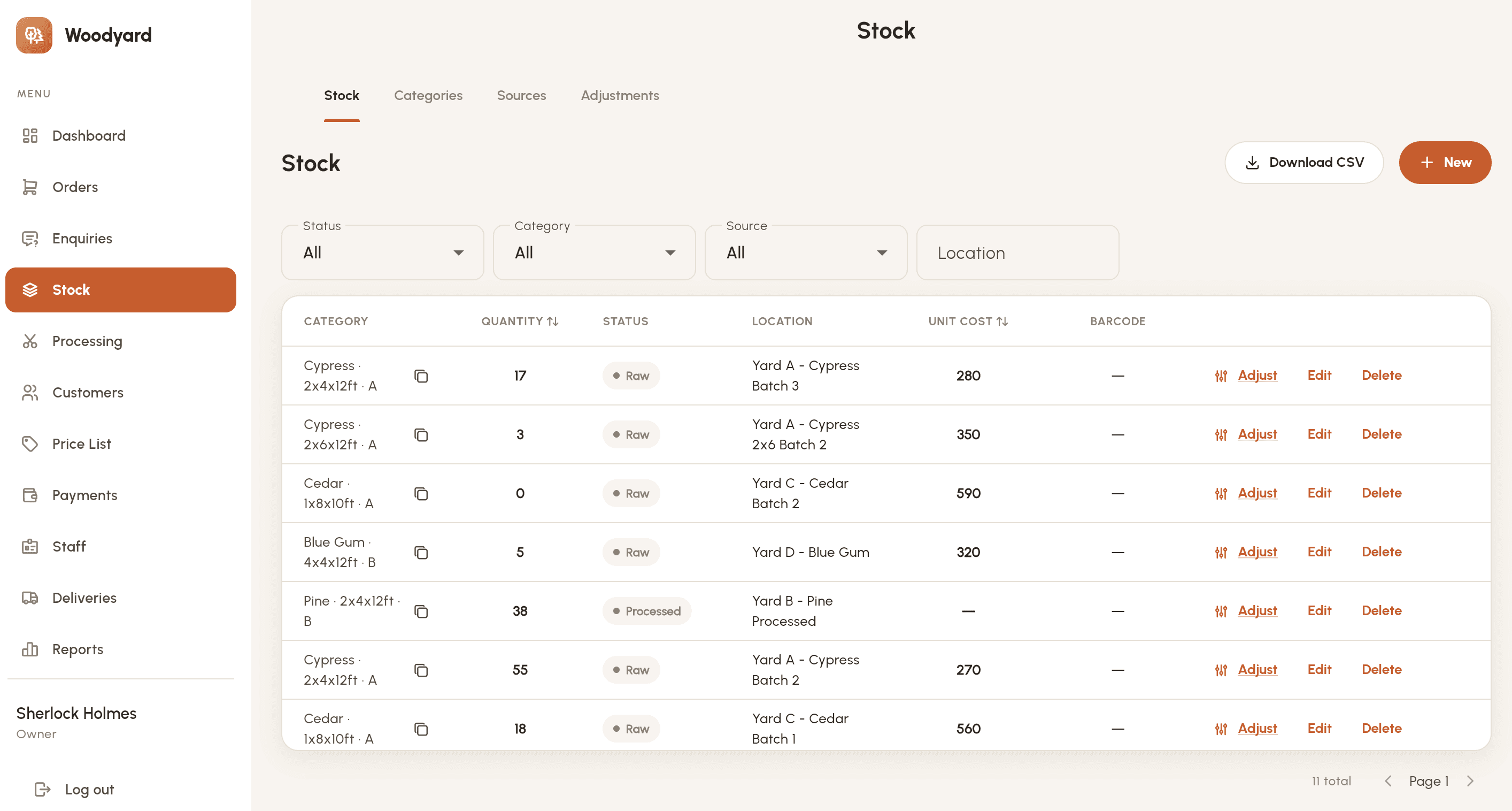The height and width of the screenshot is (811, 1512).
Task: Copy icon for Cypress 2x4x12ft Batch 3 row
Action: pyautogui.click(x=421, y=376)
